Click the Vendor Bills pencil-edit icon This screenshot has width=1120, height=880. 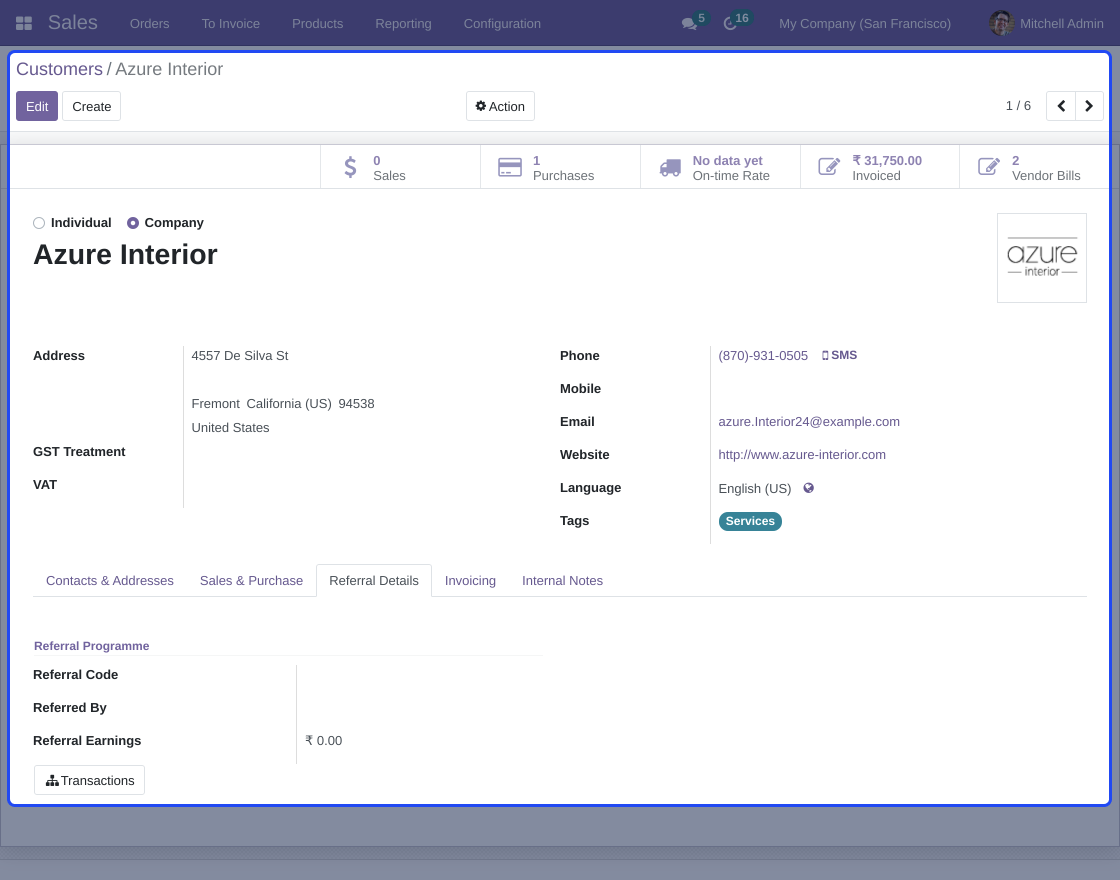click(x=989, y=167)
